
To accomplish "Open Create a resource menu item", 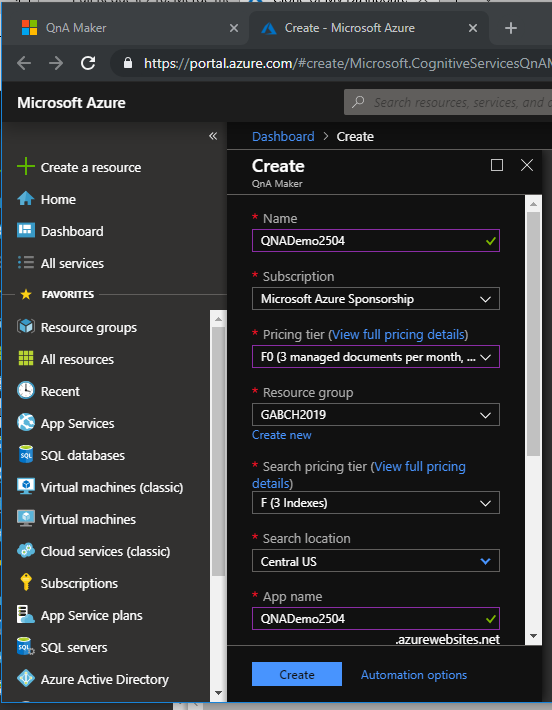I will click(91, 167).
